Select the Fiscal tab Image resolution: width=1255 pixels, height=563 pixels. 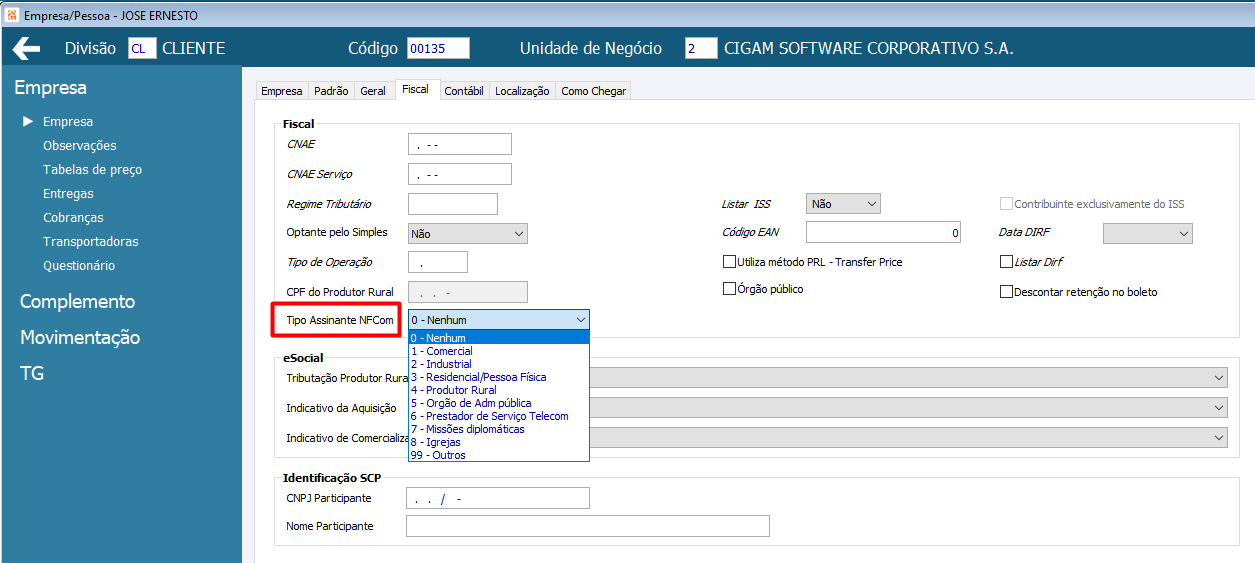point(415,89)
